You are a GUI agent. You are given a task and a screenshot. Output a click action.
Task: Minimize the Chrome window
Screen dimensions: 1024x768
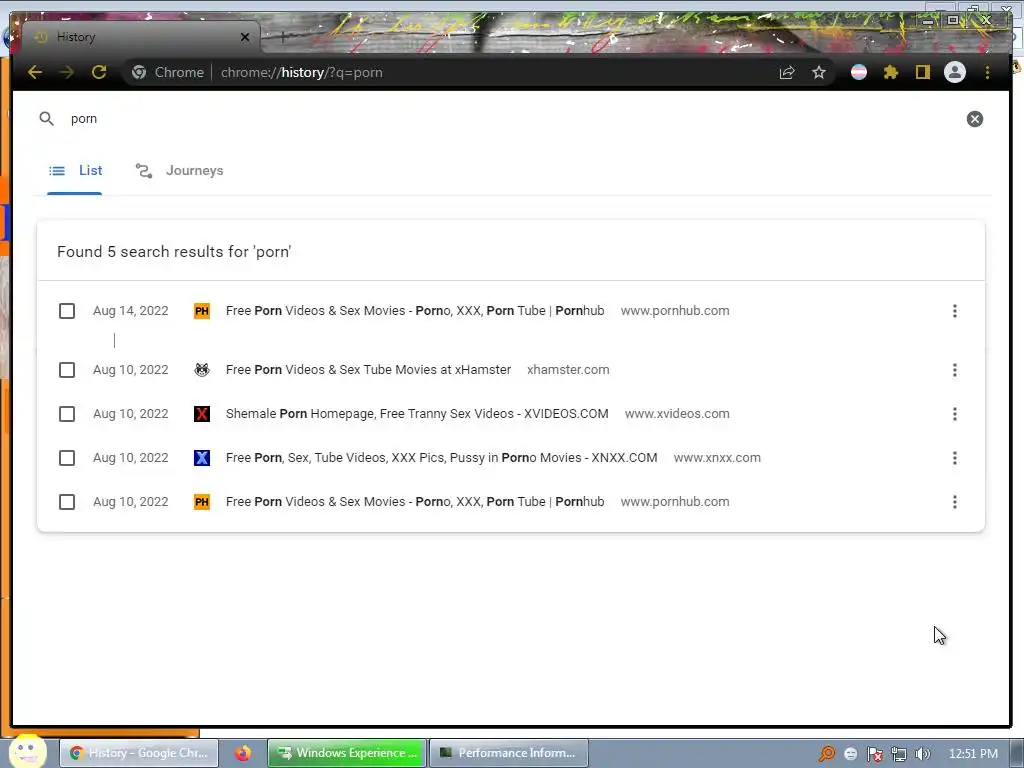[x=927, y=20]
